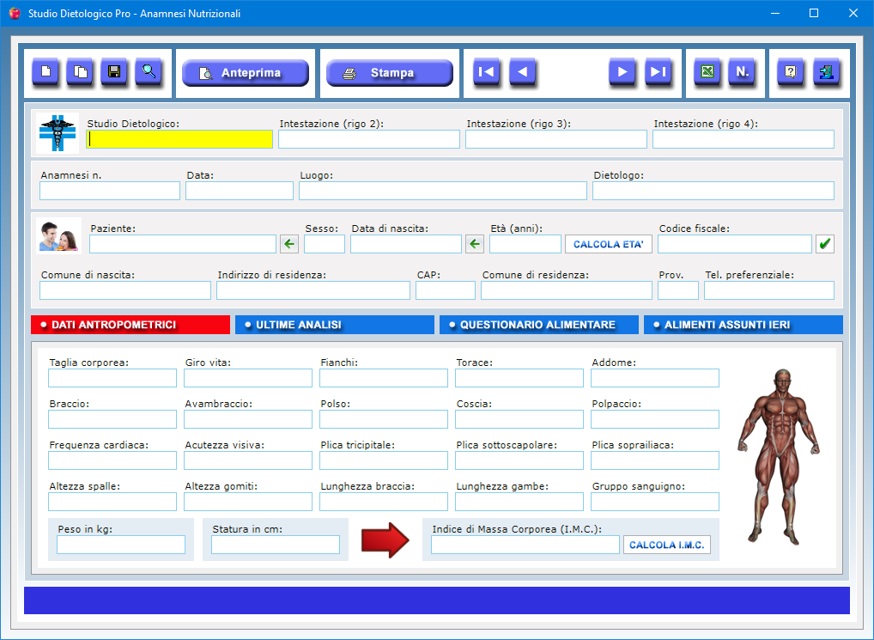Open the QUESTIONARIO ALIMENTARE tab

click(539, 325)
